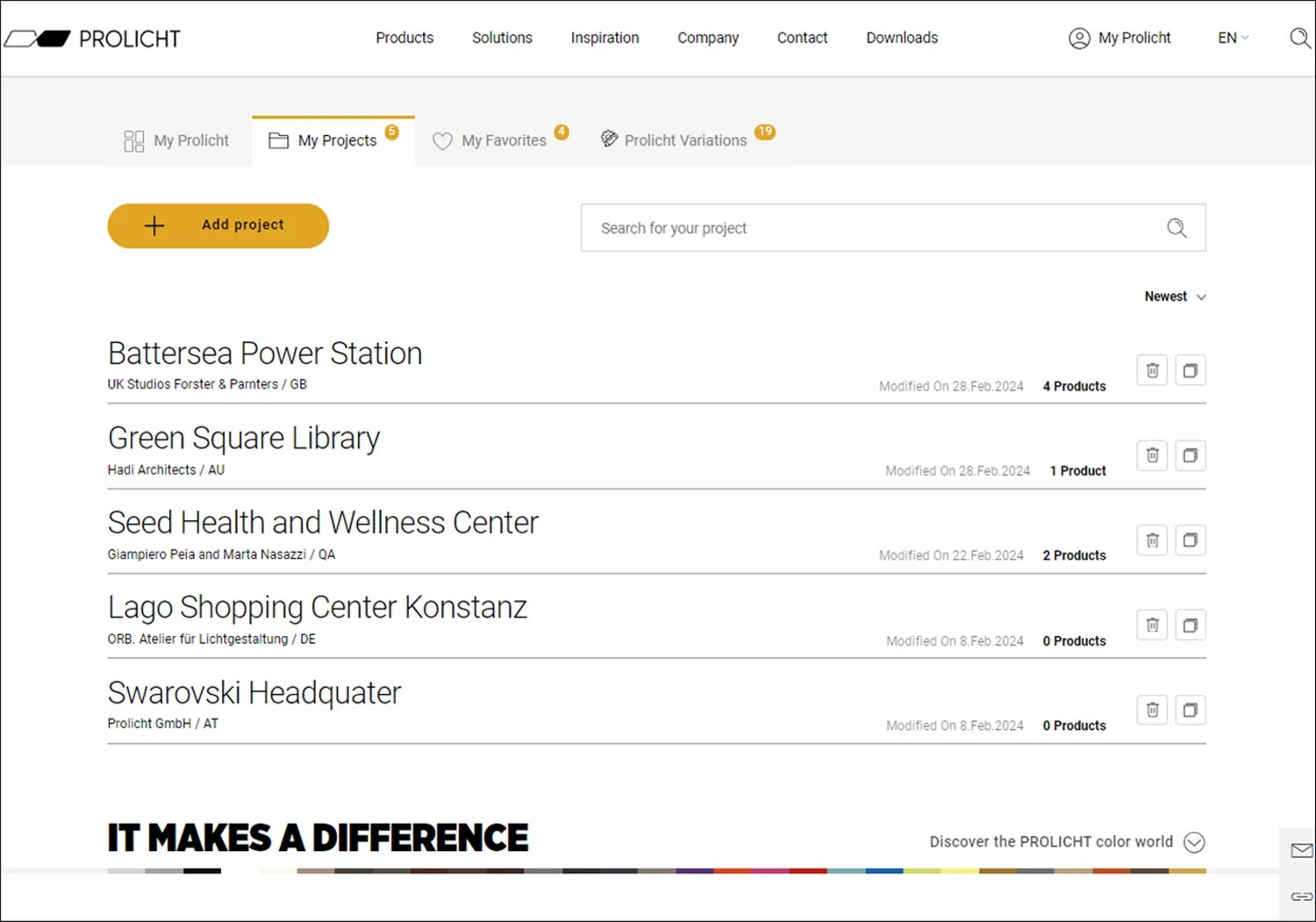1316x922 pixels.
Task: Click trash icon for Seed Health project
Action: pyautogui.click(x=1152, y=540)
